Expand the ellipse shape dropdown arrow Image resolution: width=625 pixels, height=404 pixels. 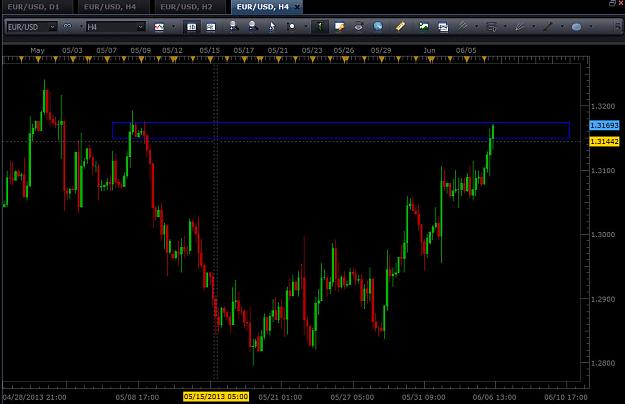(591, 27)
